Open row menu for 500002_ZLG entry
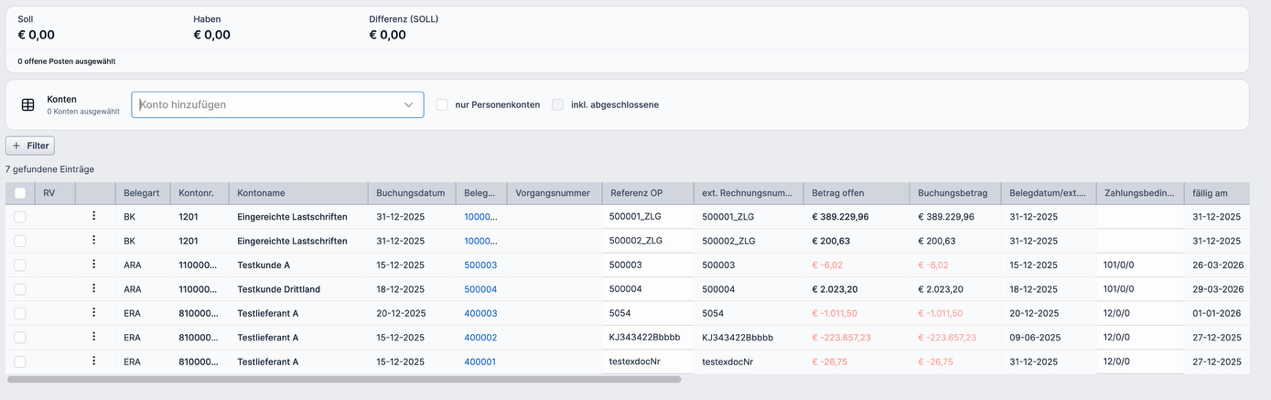This screenshot has width=1271, height=400. pyautogui.click(x=94, y=240)
